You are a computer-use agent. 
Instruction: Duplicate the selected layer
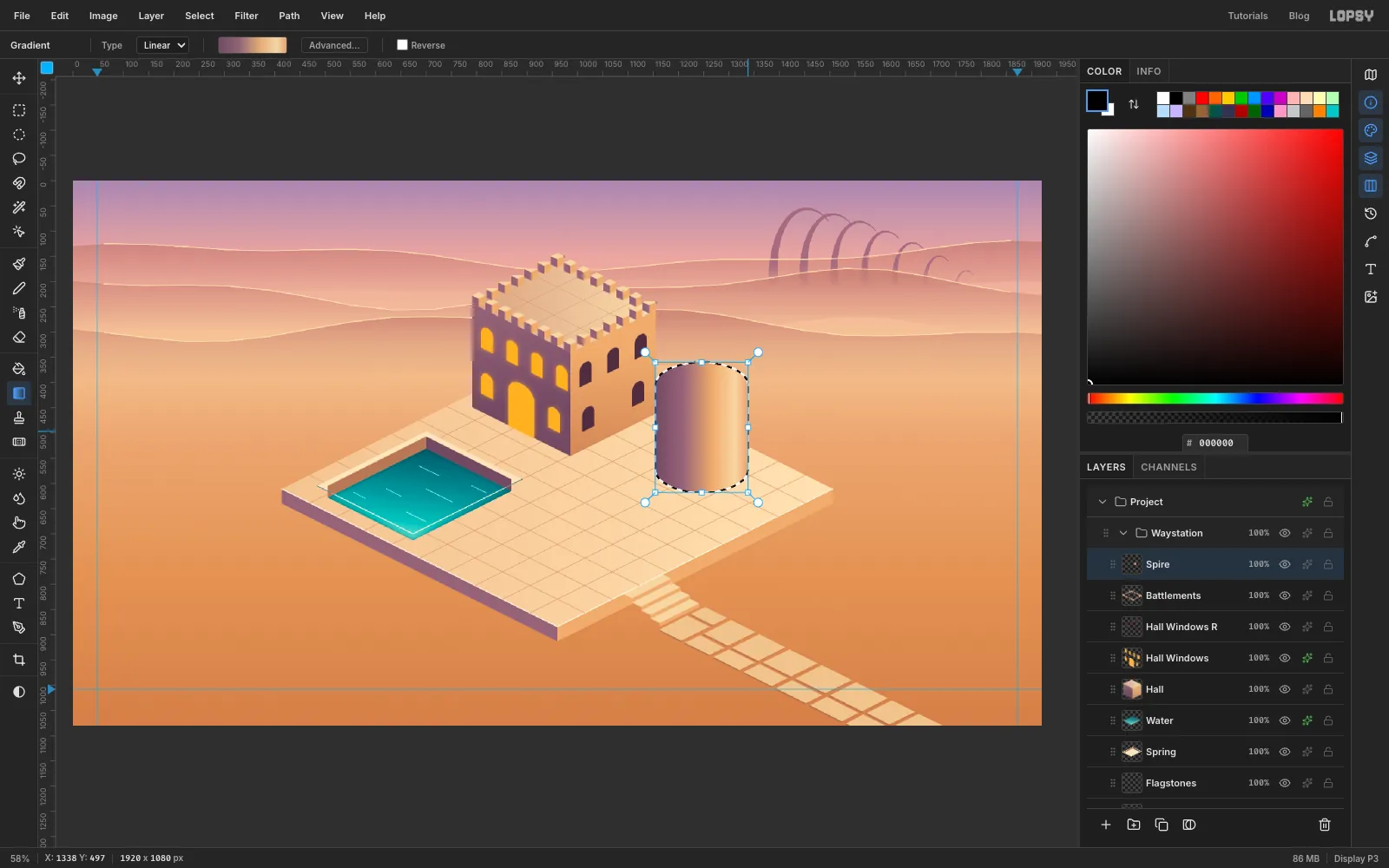[1162, 825]
